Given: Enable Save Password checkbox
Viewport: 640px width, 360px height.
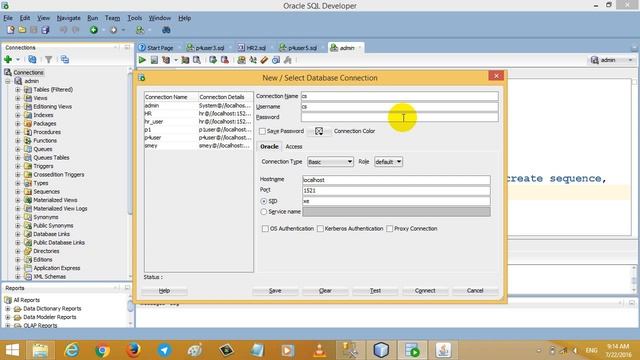Looking at the screenshot, I should (x=262, y=131).
